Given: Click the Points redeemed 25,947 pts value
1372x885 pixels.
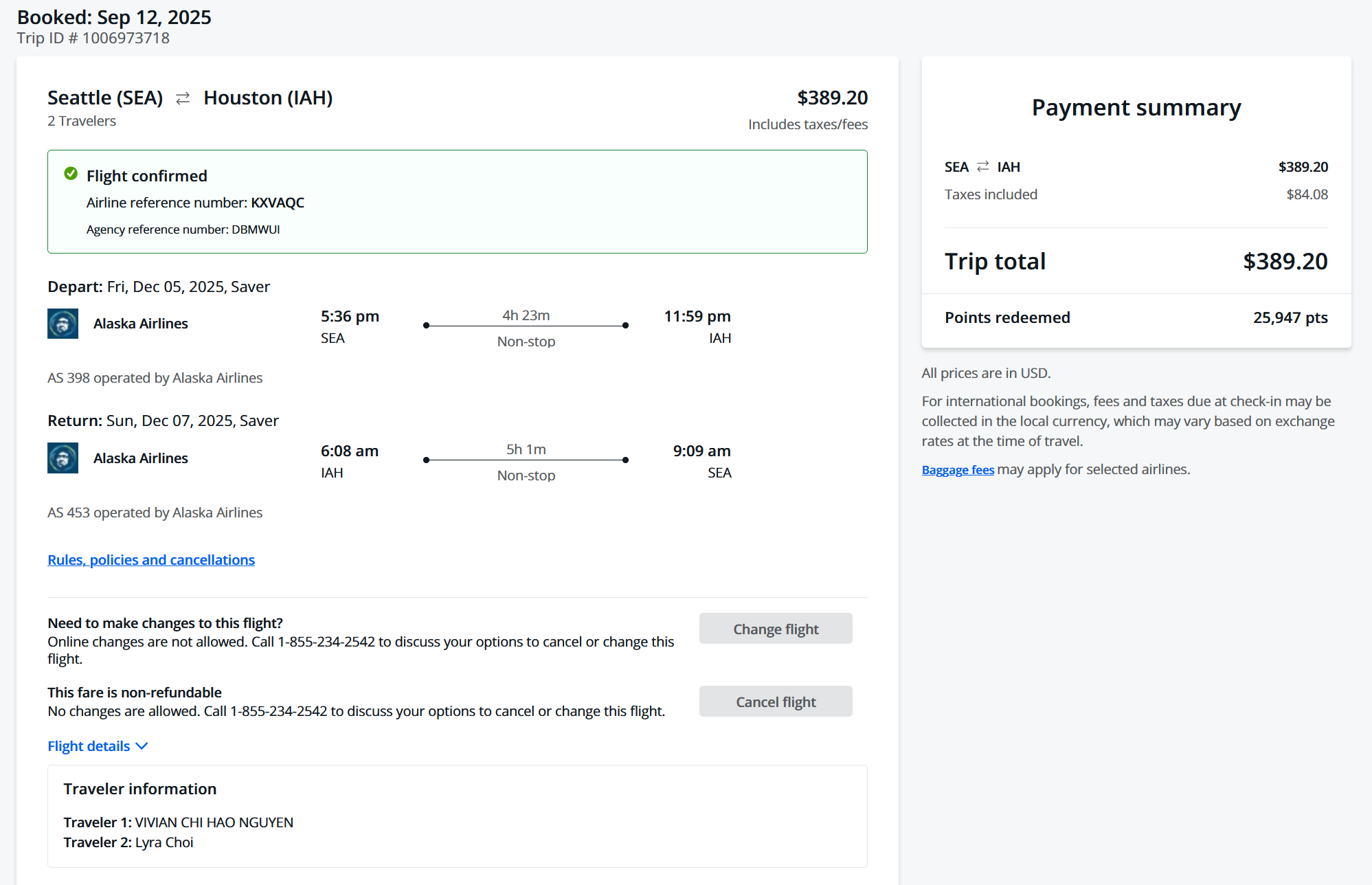Looking at the screenshot, I should pyautogui.click(x=1290, y=317).
